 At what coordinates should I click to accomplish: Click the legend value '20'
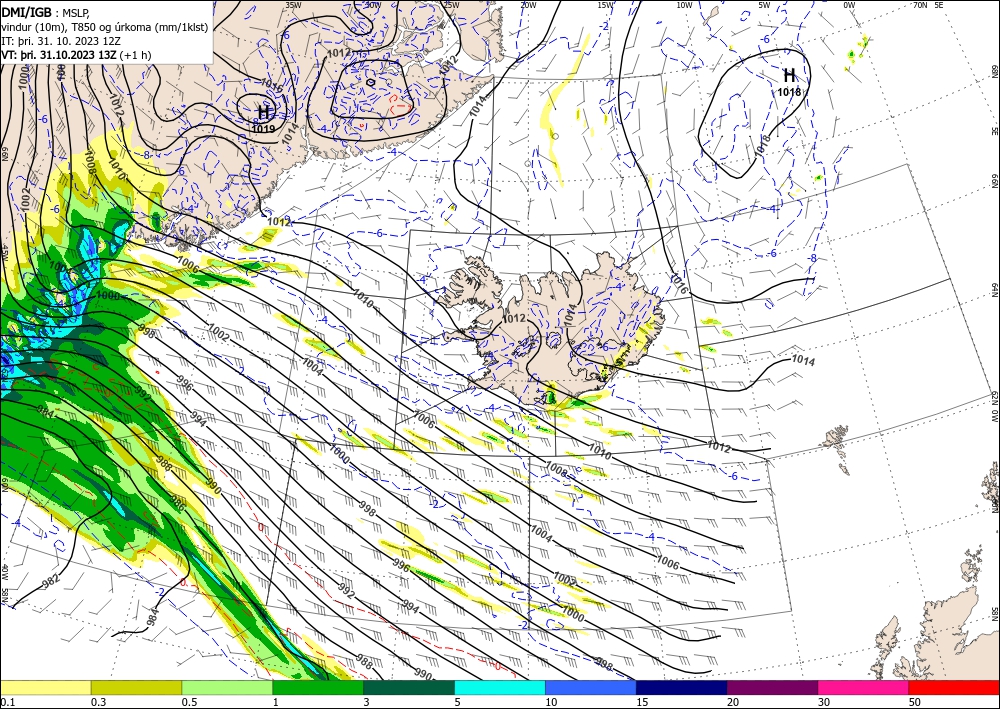point(733,702)
